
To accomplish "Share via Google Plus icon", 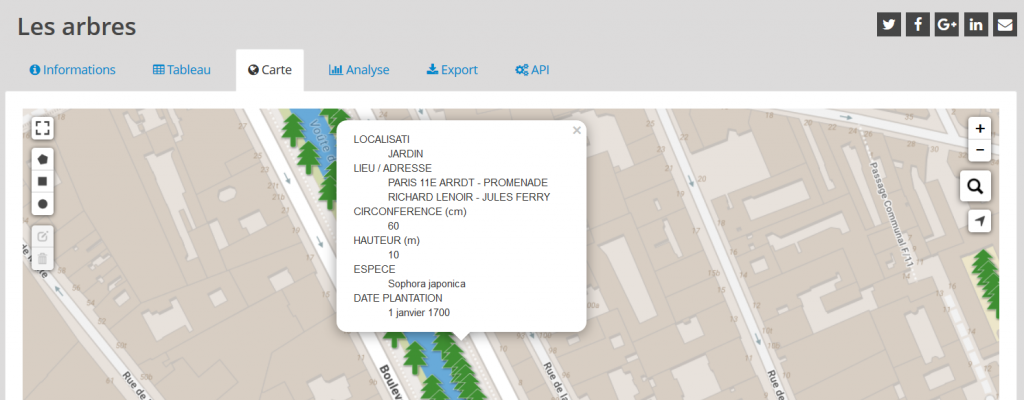I will click(x=946, y=26).
